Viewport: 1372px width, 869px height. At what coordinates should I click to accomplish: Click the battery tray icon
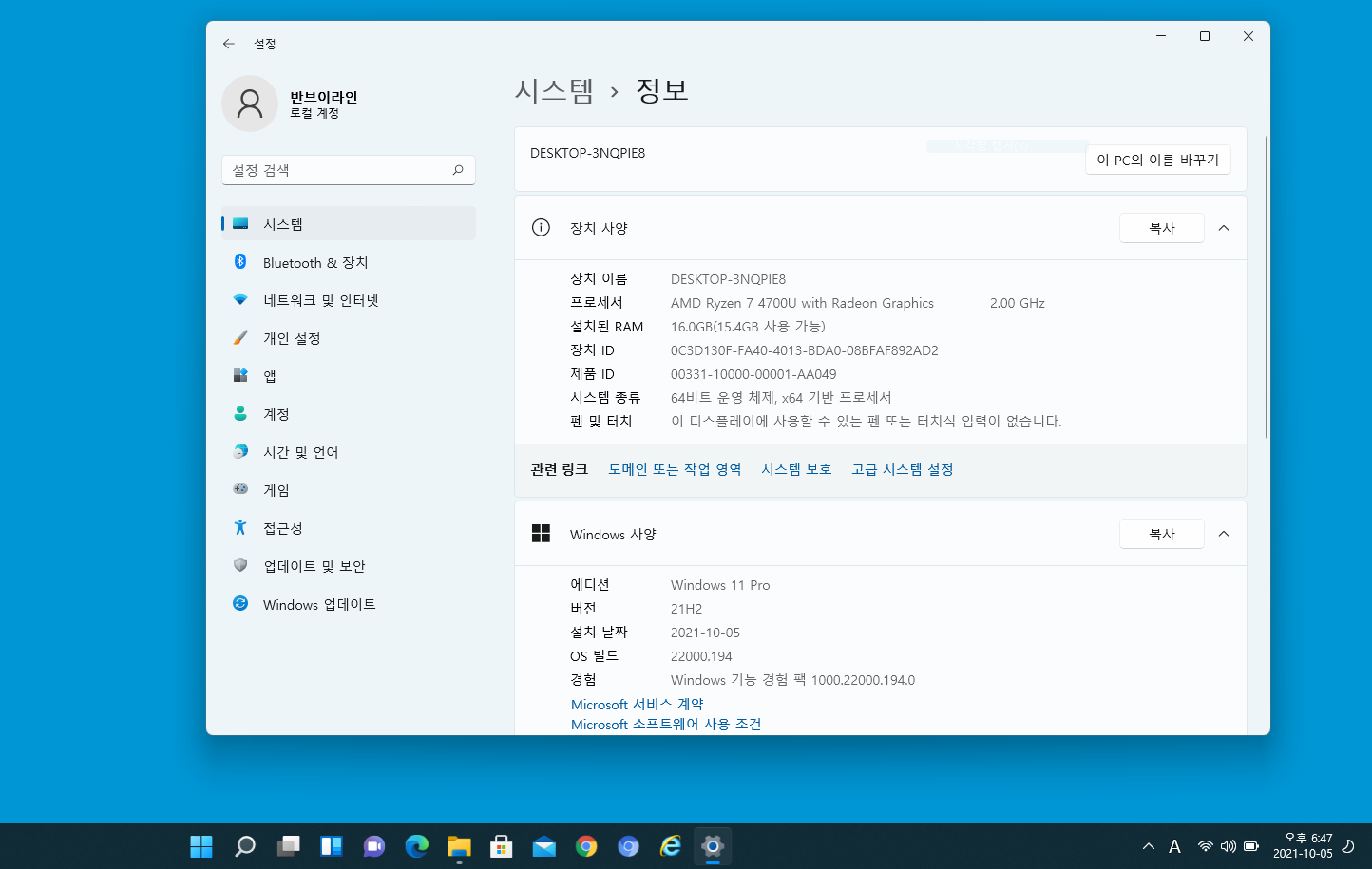(x=1251, y=846)
